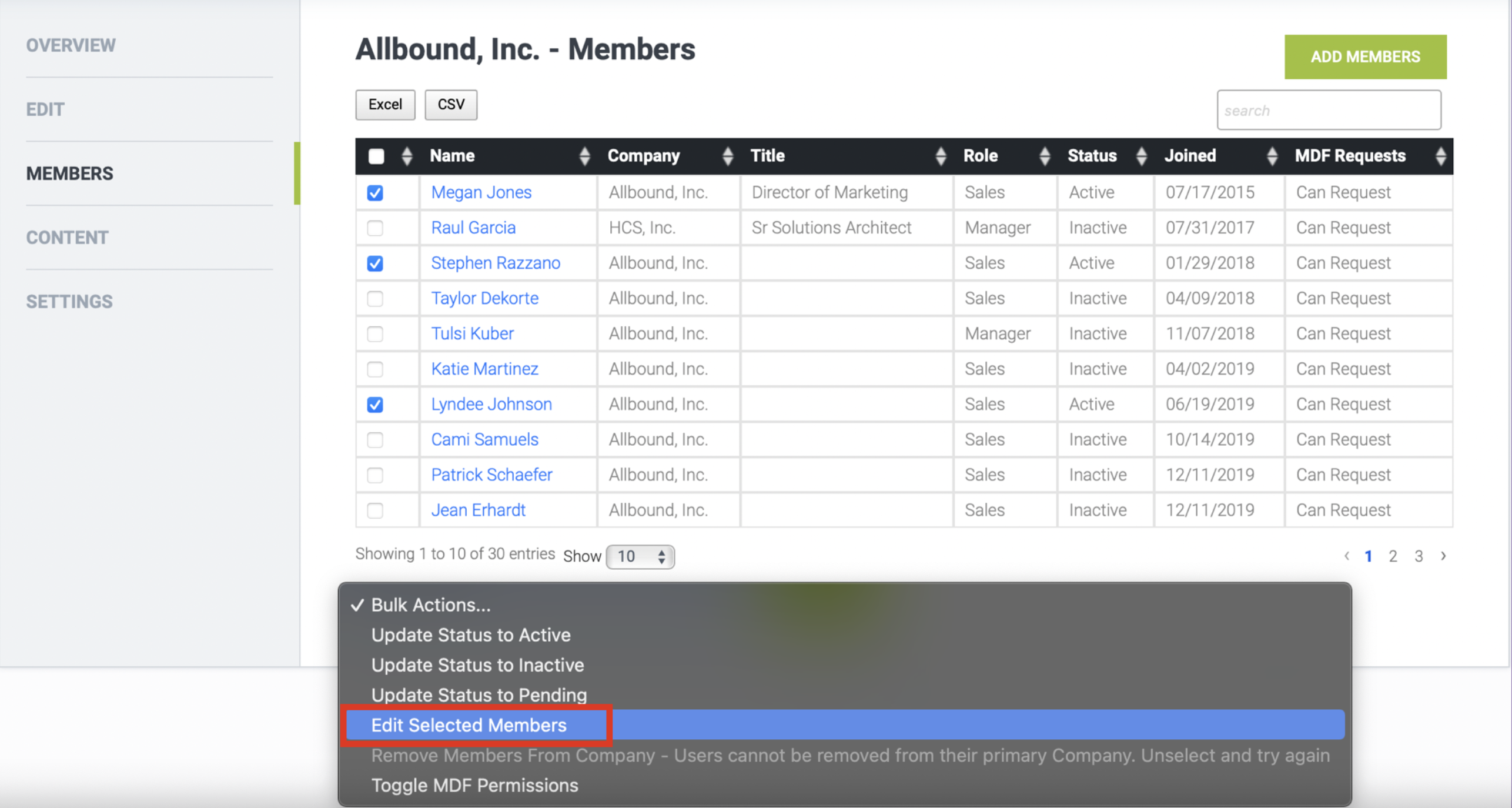The width and height of the screenshot is (1512, 808).
Task: Check Raul Garcia row checkbox
Action: click(375, 228)
